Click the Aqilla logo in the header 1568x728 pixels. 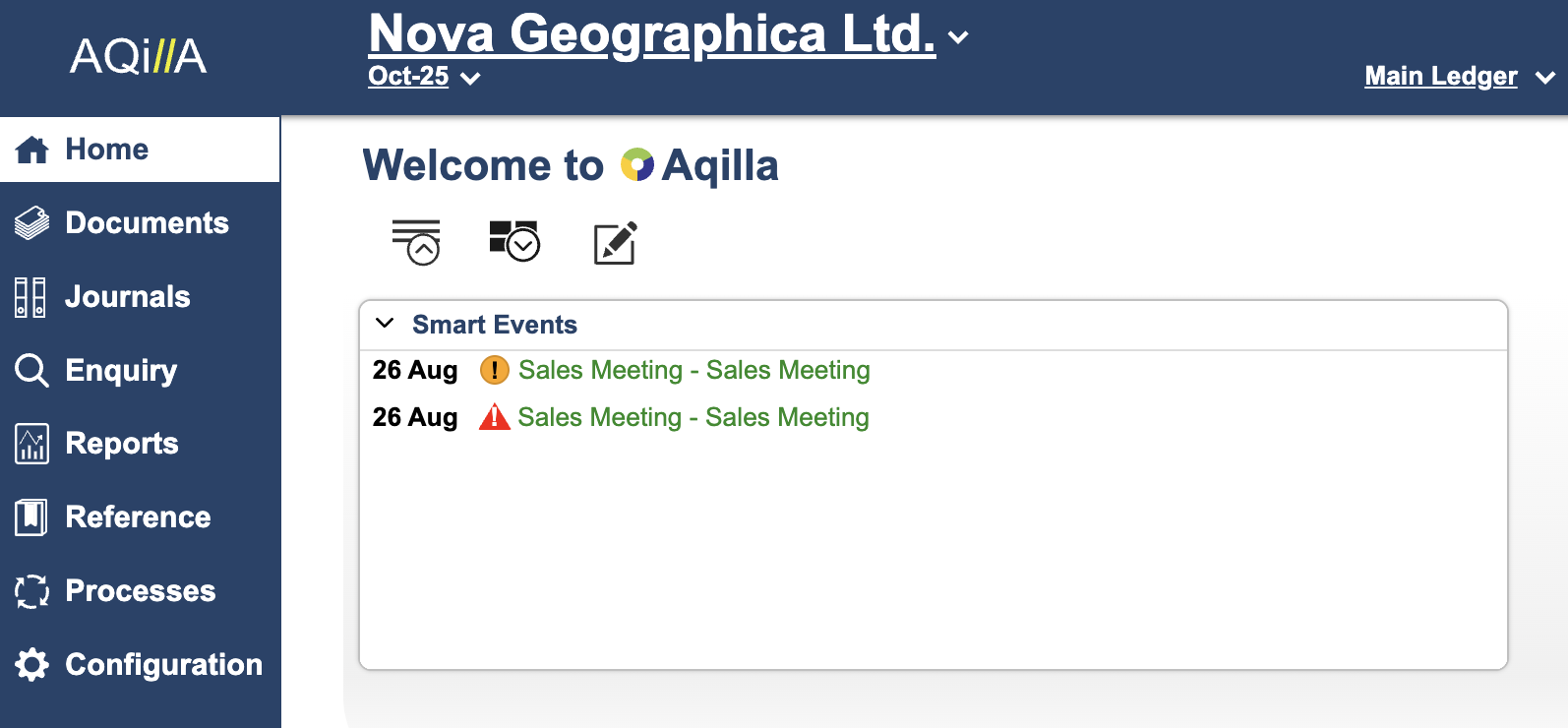pos(139,56)
